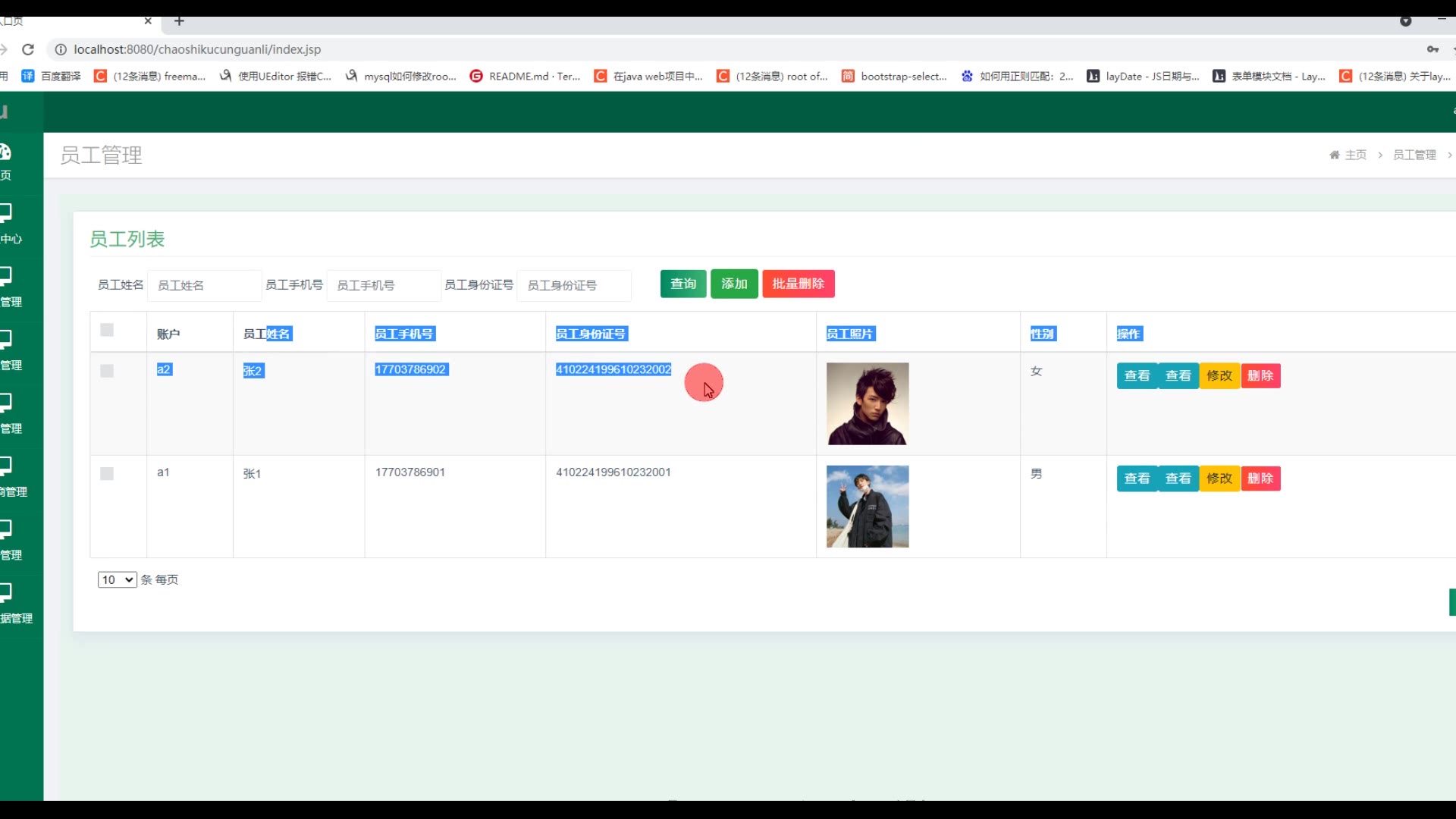Check the checkbox for account a1
Image resolution: width=1456 pixels, height=819 pixels.
pyautogui.click(x=107, y=474)
